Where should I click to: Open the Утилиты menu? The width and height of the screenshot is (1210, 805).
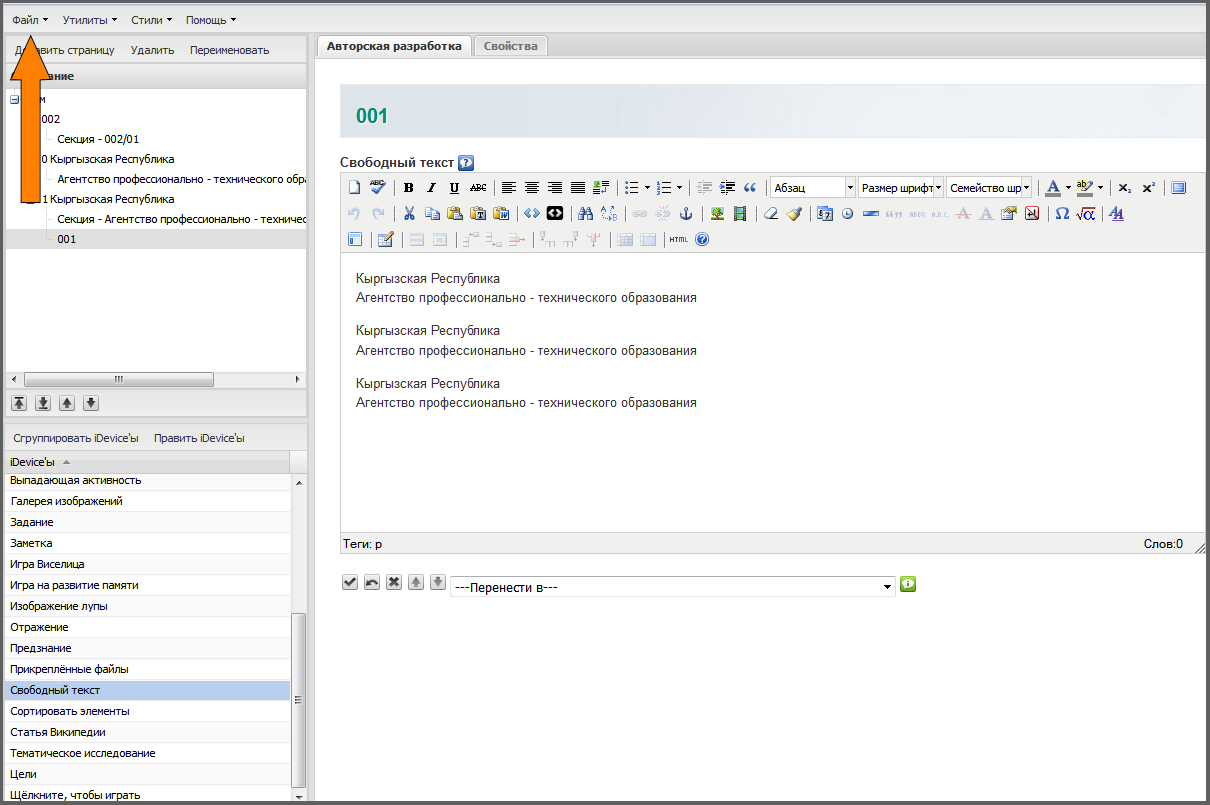(x=89, y=19)
